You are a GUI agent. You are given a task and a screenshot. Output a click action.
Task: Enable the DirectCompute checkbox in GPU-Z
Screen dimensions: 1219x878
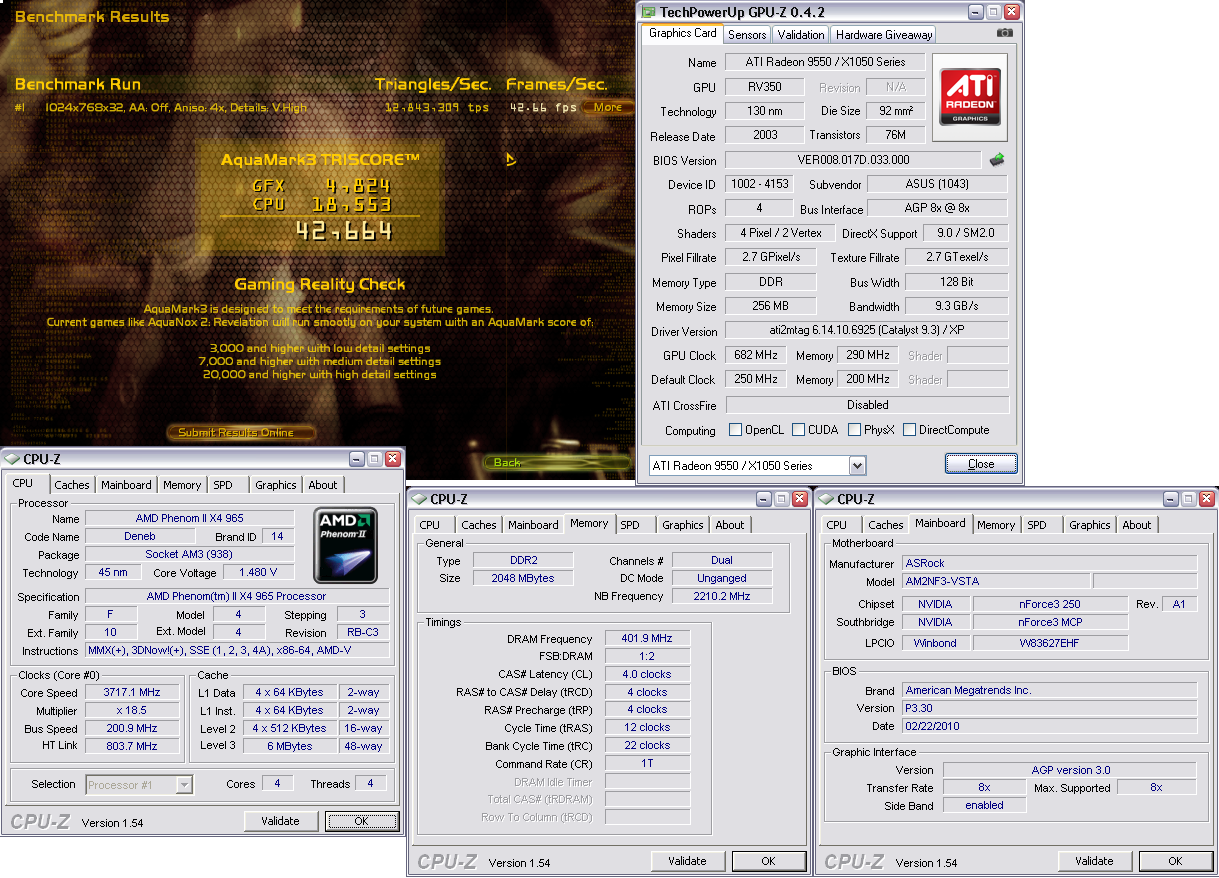click(x=909, y=430)
